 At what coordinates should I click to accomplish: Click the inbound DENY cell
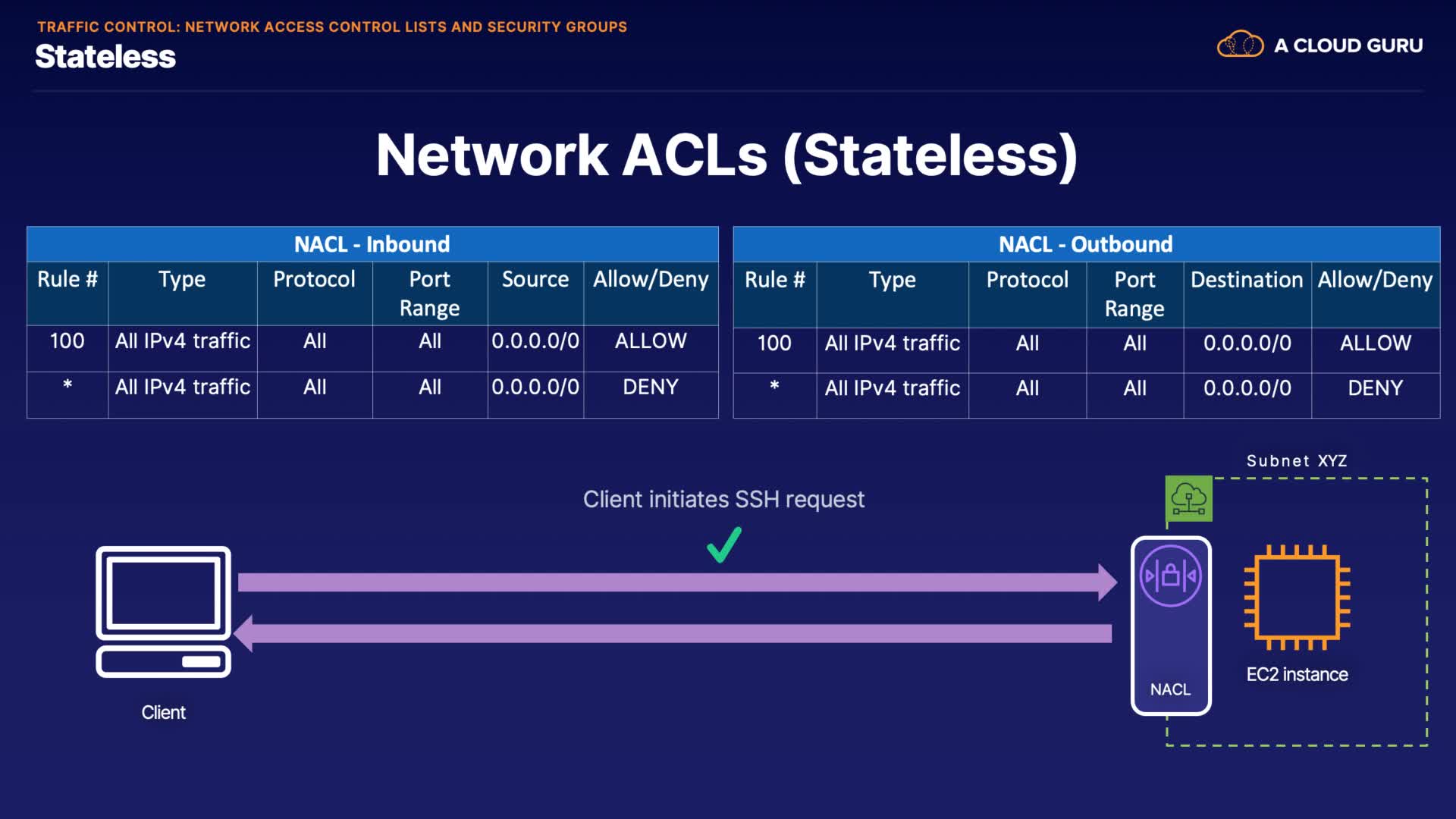click(x=651, y=388)
